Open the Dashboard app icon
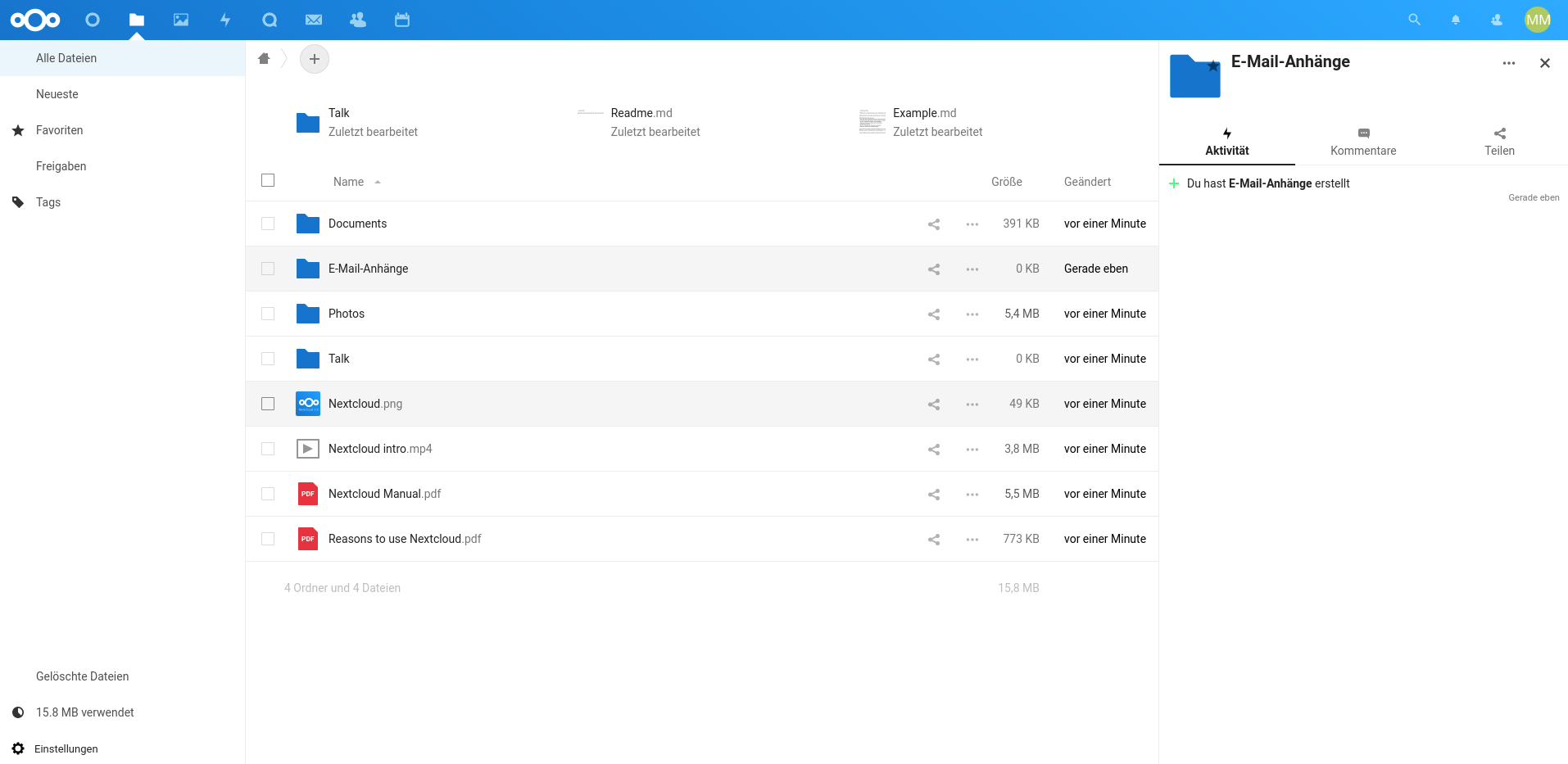The width and height of the screenshot is (1568, 764). click(x=93, y=20)
